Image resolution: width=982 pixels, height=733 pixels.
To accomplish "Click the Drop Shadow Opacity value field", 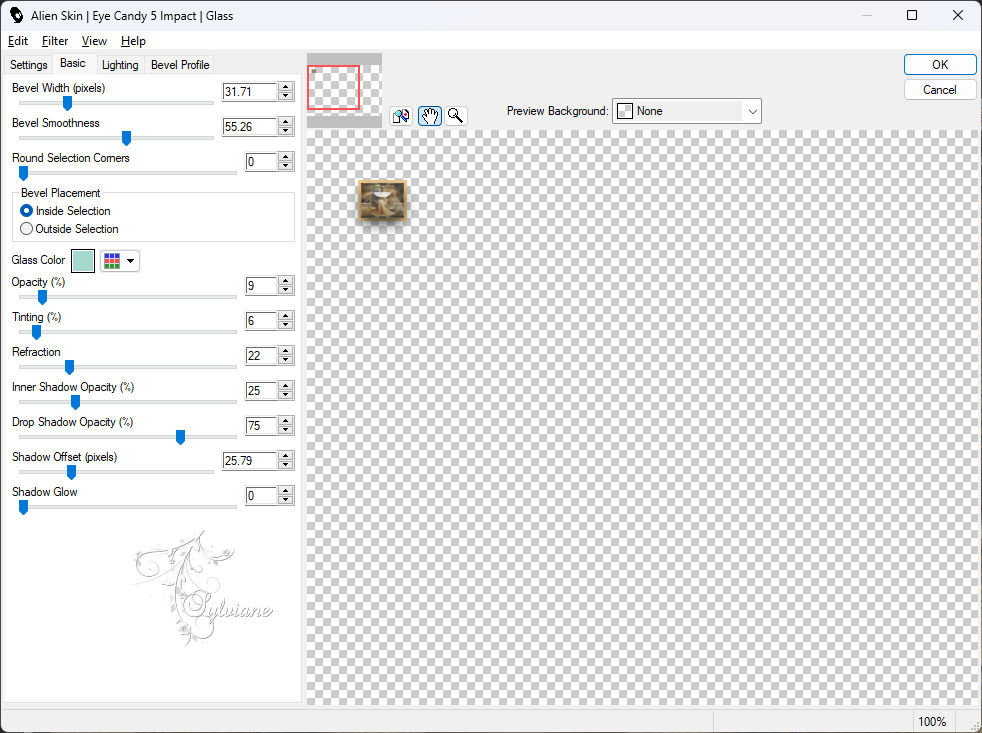I will 261,426.
